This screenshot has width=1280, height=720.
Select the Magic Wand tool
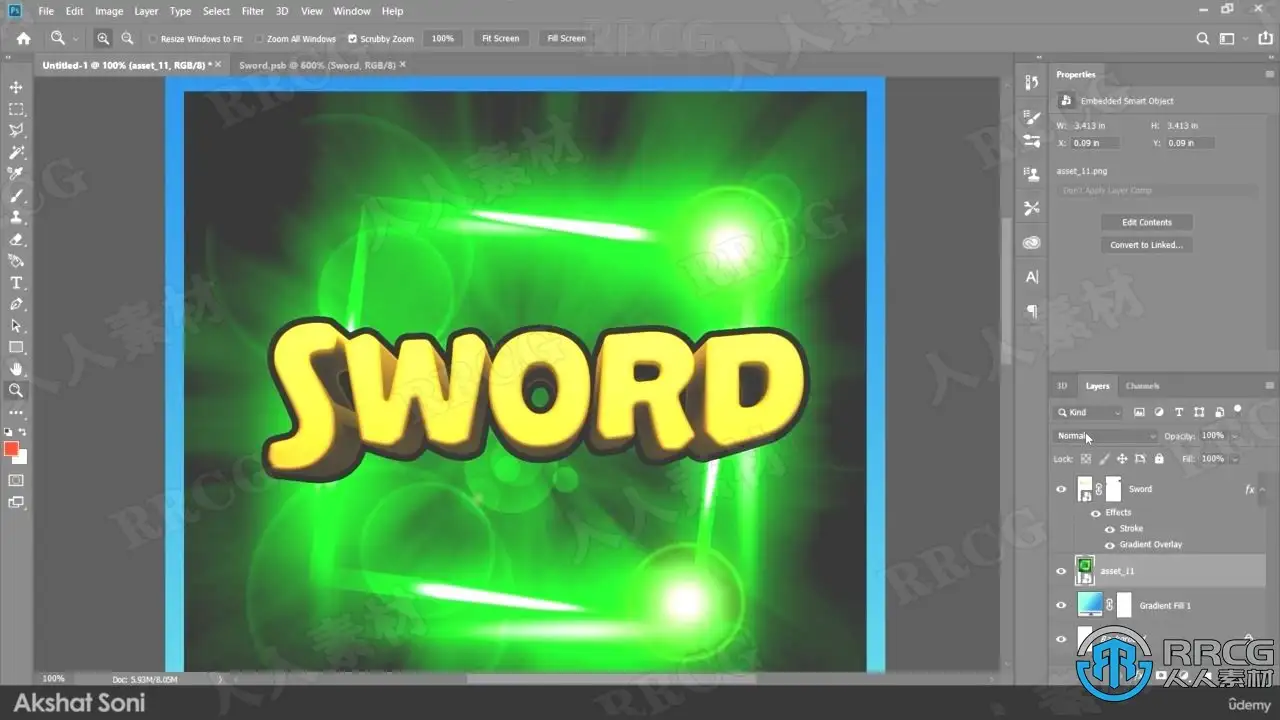click(16, 153)
